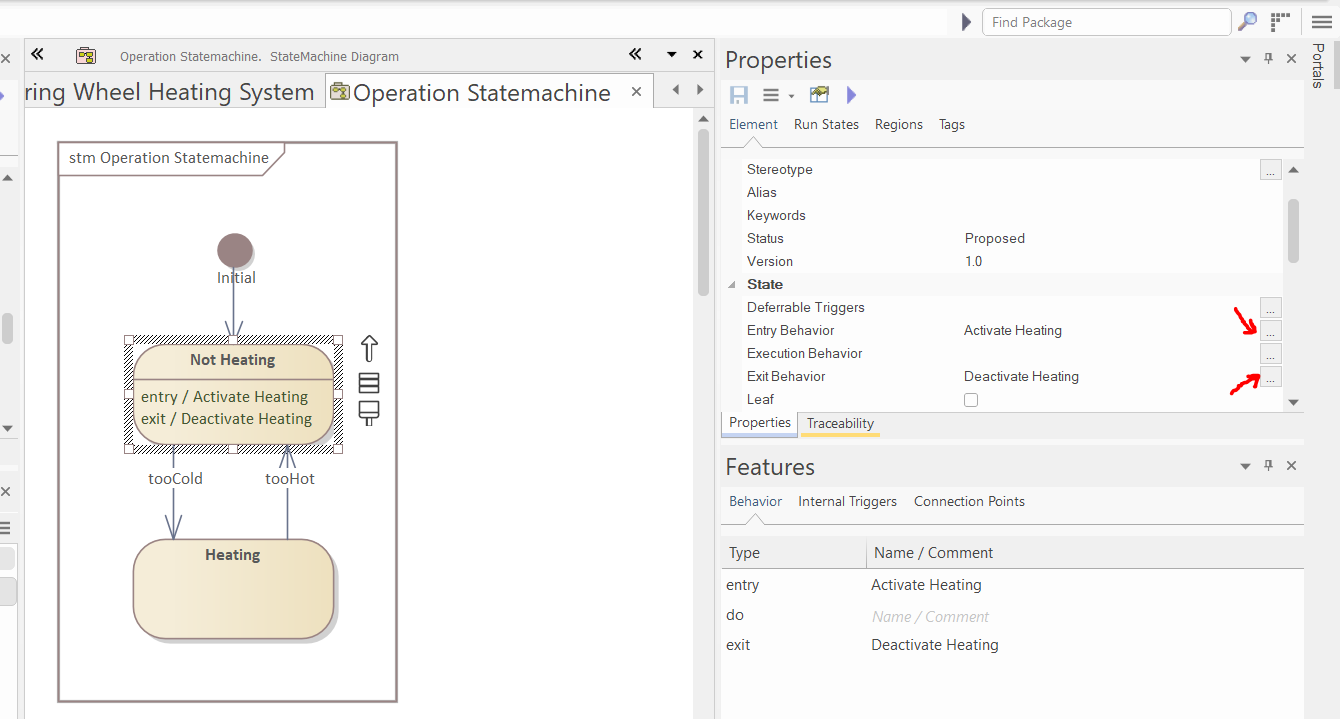Switch to the Run States tab
The height and width of the screenshot is (719, 1340).
pos(826,124)
